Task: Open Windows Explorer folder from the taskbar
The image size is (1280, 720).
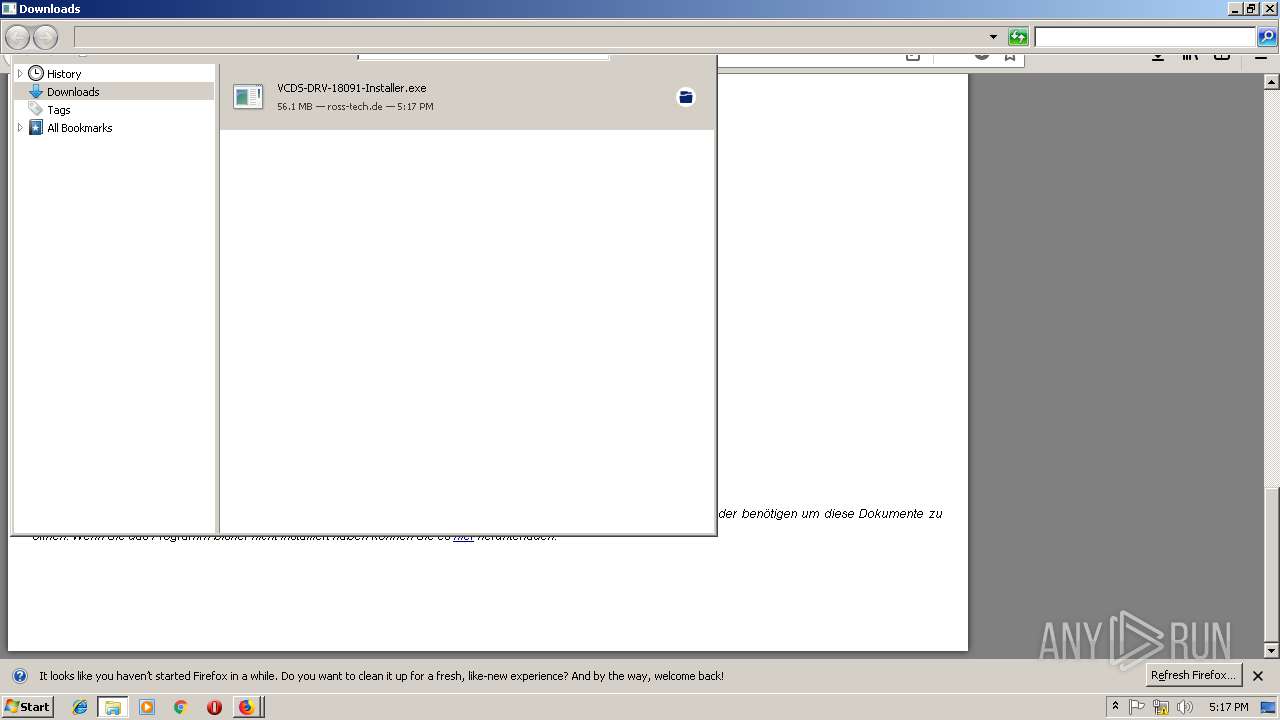Action: click(113, 707)
